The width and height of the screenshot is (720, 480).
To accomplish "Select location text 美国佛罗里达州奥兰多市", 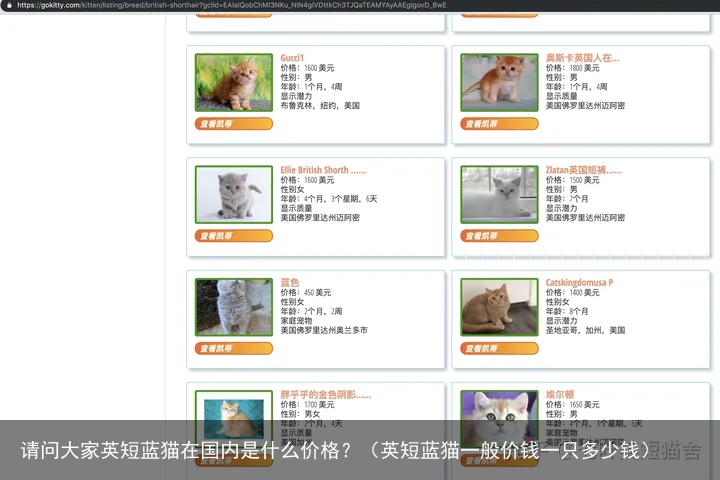I will 324,330.
